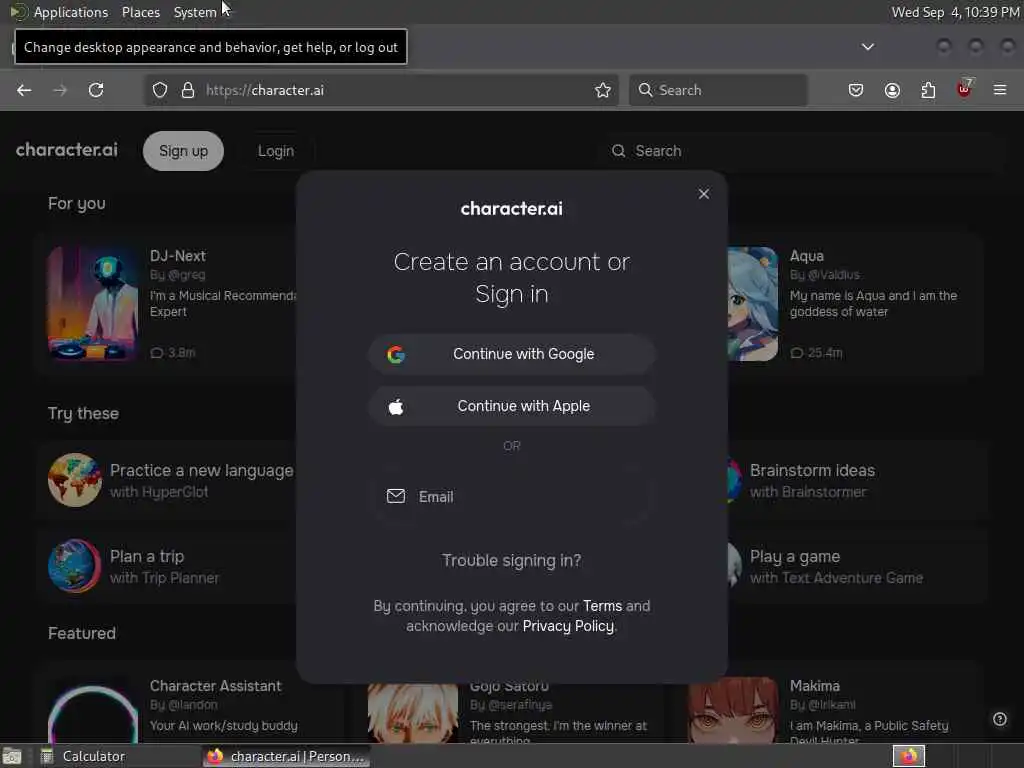Screen dimensions: 1024x768
Task: Open the Places menu
Action: (141, 12)
